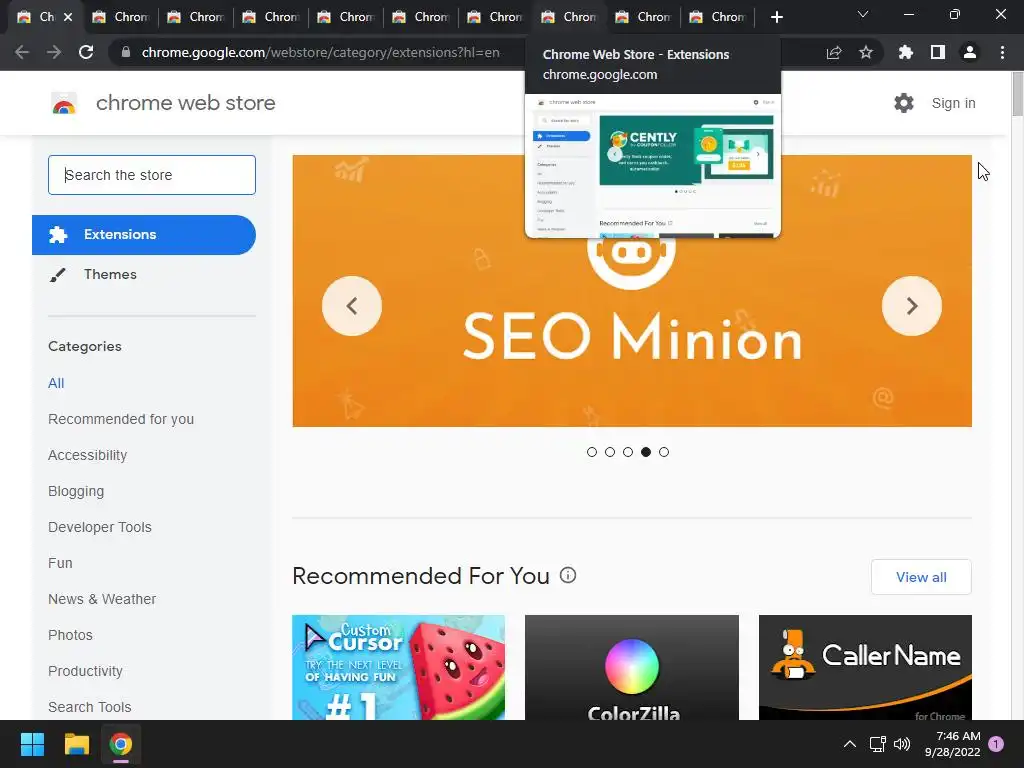Go back with the browser back arrow
The width and height of the screenshot is (1024, 768).
pos(22,52)
